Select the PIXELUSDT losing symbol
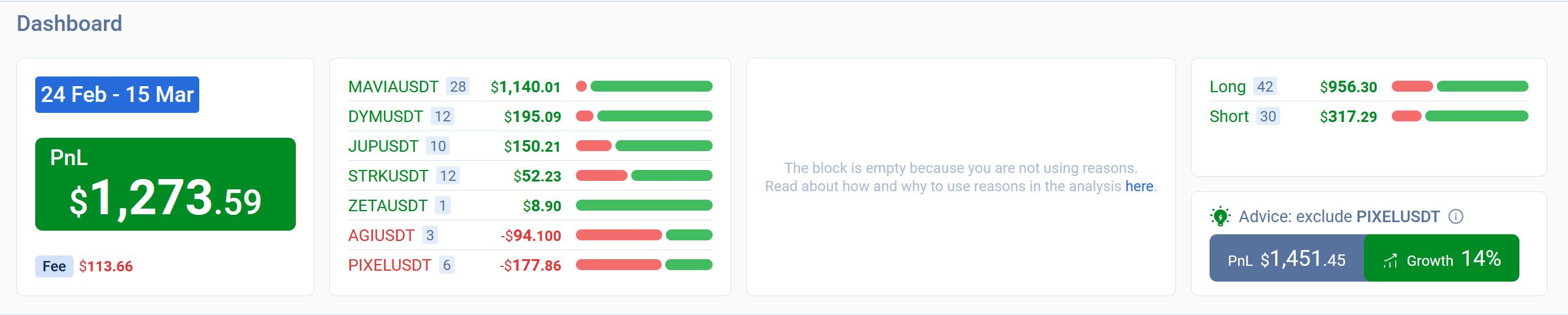 pos(389,266)
